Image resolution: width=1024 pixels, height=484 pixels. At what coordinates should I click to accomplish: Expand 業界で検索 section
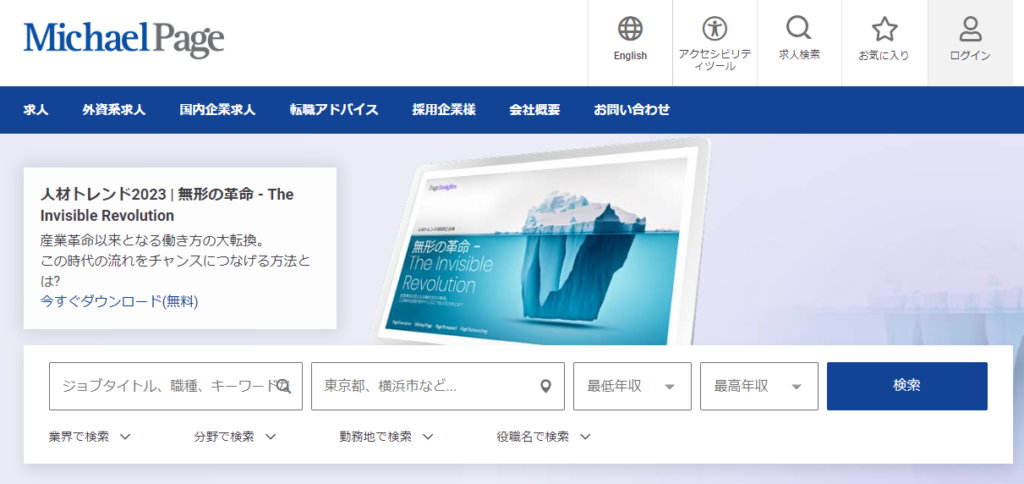coord(90,437)
